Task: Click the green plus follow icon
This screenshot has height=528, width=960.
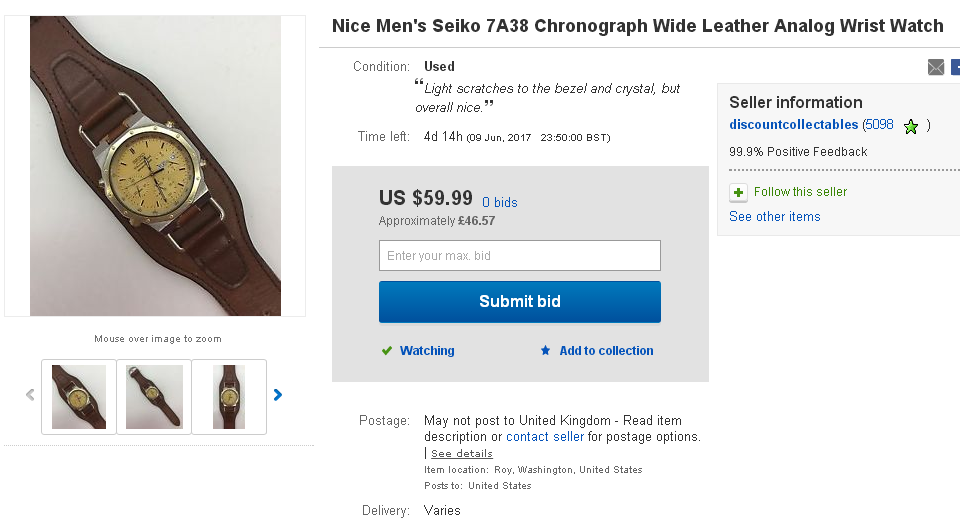Action: point(738,192)
